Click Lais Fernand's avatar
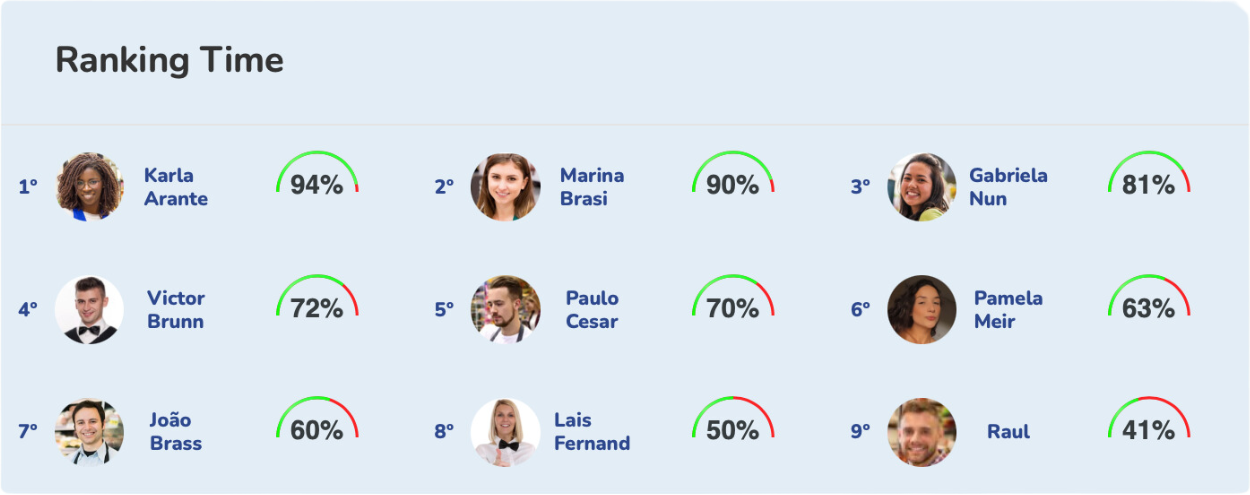 (x=505, y=432)
